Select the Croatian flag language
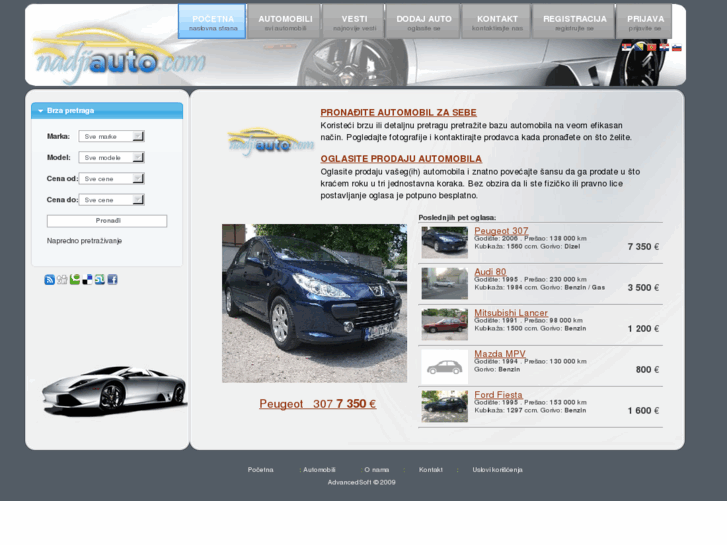The image size is (727, 545). [664, 47]
